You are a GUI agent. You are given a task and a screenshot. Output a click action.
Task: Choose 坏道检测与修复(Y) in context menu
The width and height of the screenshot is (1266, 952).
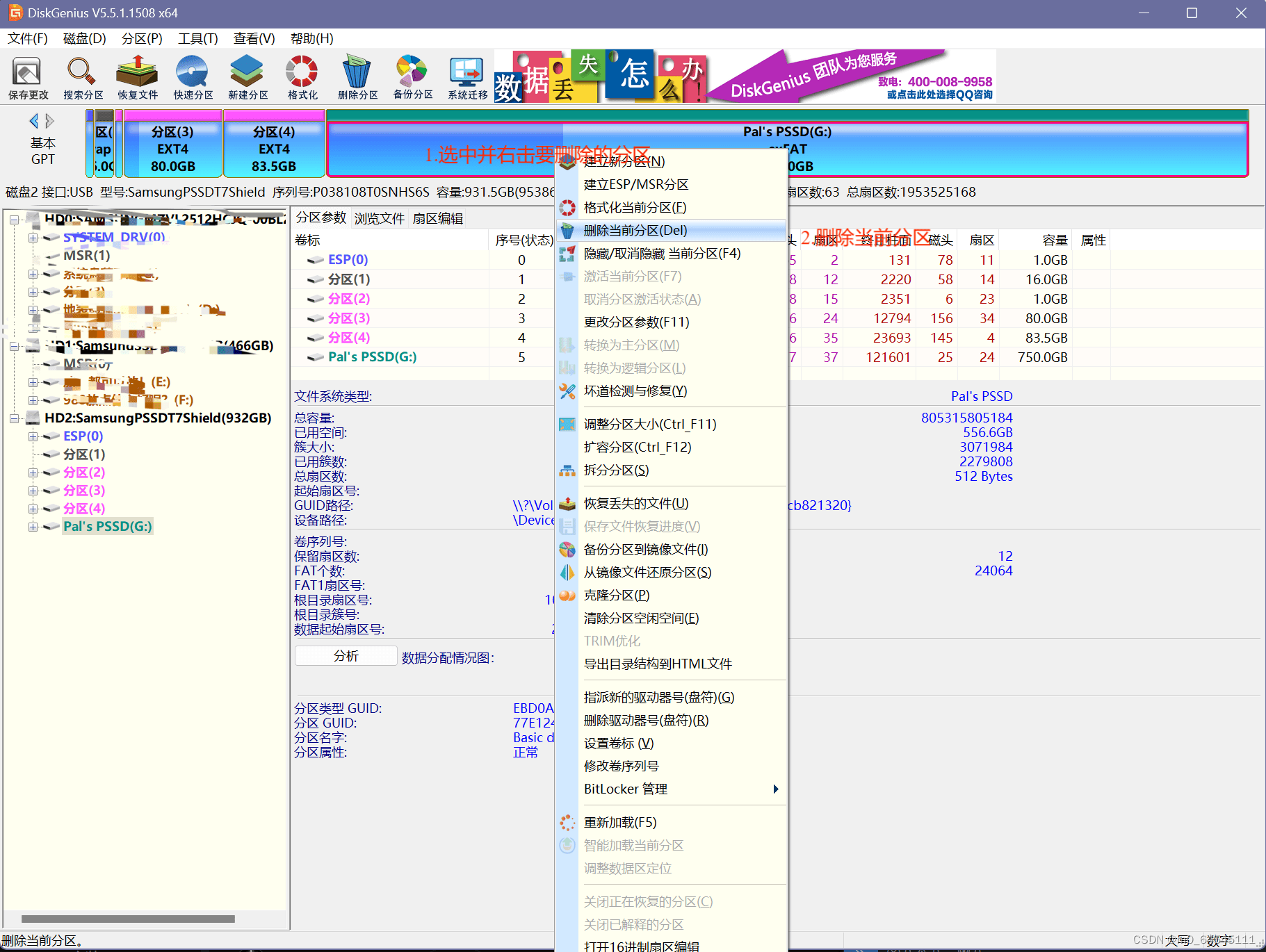tap(672, 391)
